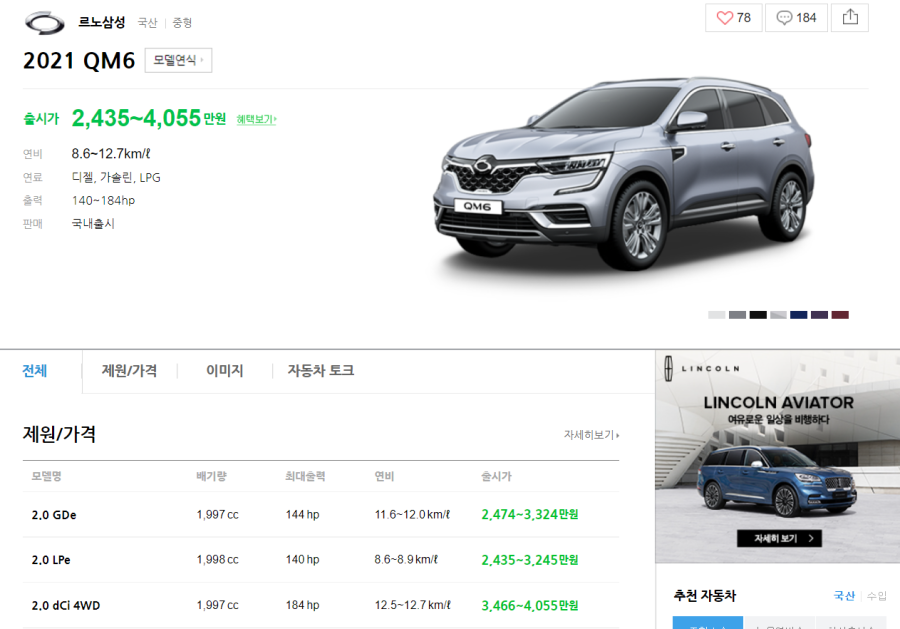900x629 pixels.
Task: Select the navy blue color swatch
Action: pyautogui.click(x=798, y=314)
